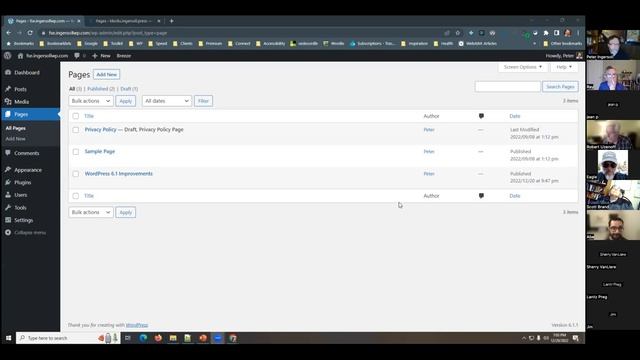This screenshot has height=360, width=640.
Task: Select all pages with header checkbox
Action: coord(76,116)
